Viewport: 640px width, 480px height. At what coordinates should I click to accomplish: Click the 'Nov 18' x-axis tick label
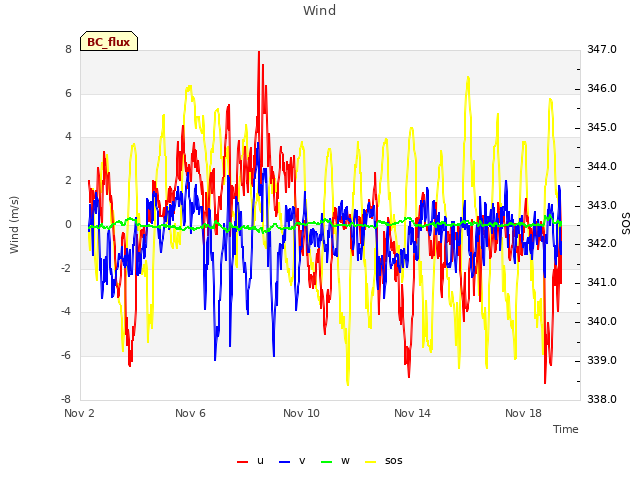pos(523,413)
